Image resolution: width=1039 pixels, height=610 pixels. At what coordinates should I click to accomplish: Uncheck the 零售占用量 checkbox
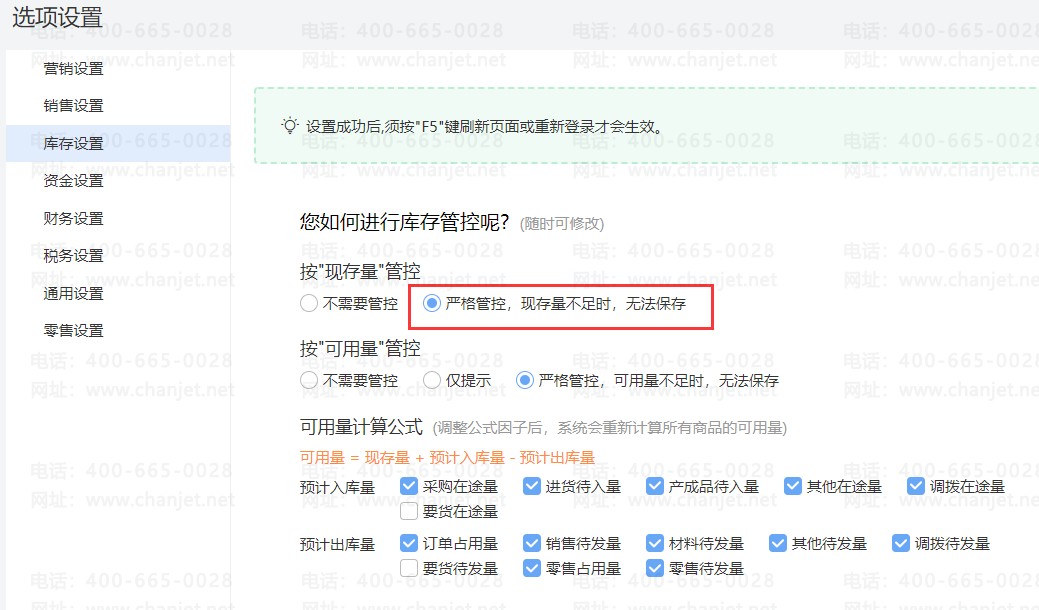click(531, 568)
